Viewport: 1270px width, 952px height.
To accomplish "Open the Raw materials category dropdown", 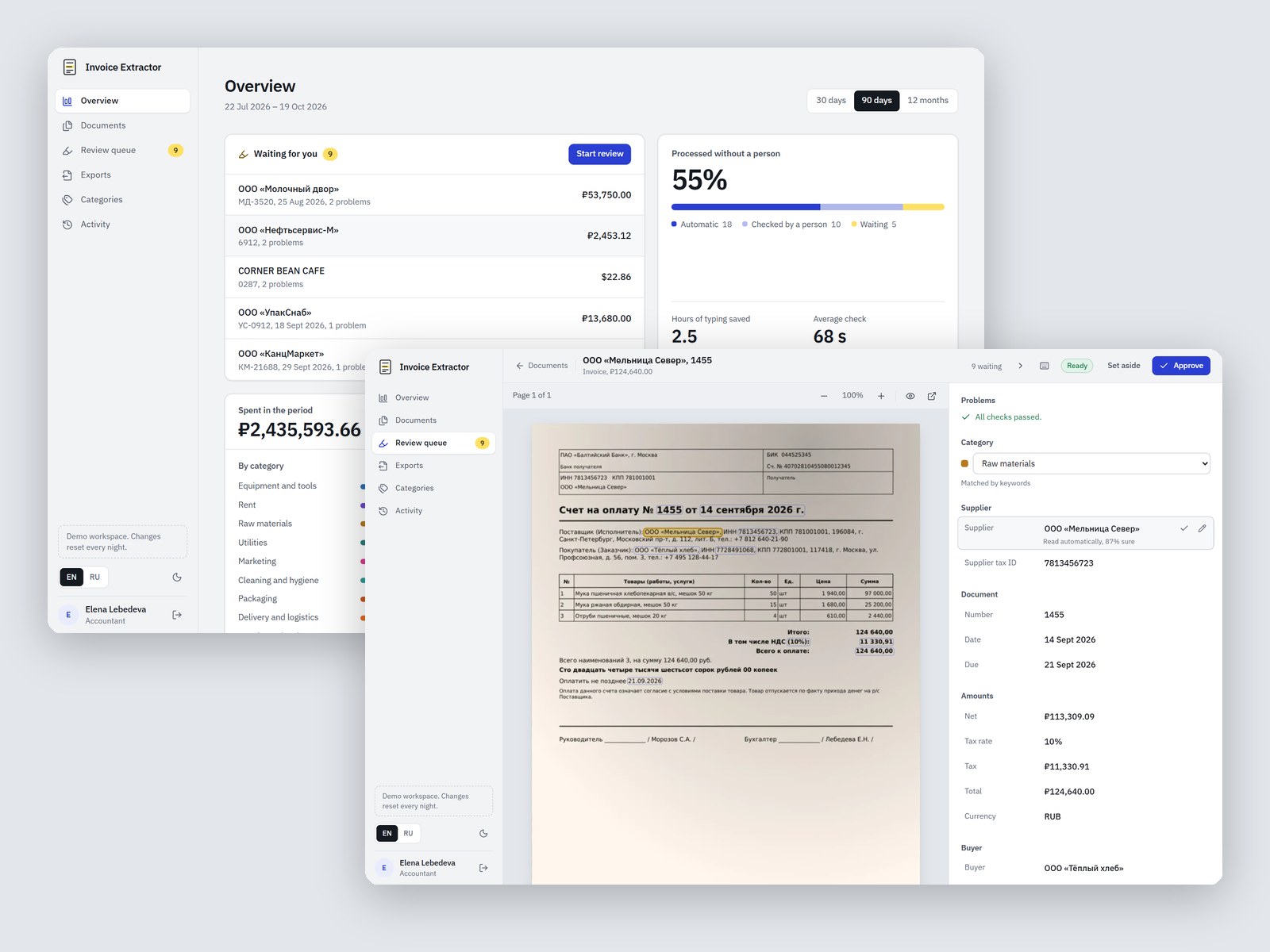I will pos(1091,463).
